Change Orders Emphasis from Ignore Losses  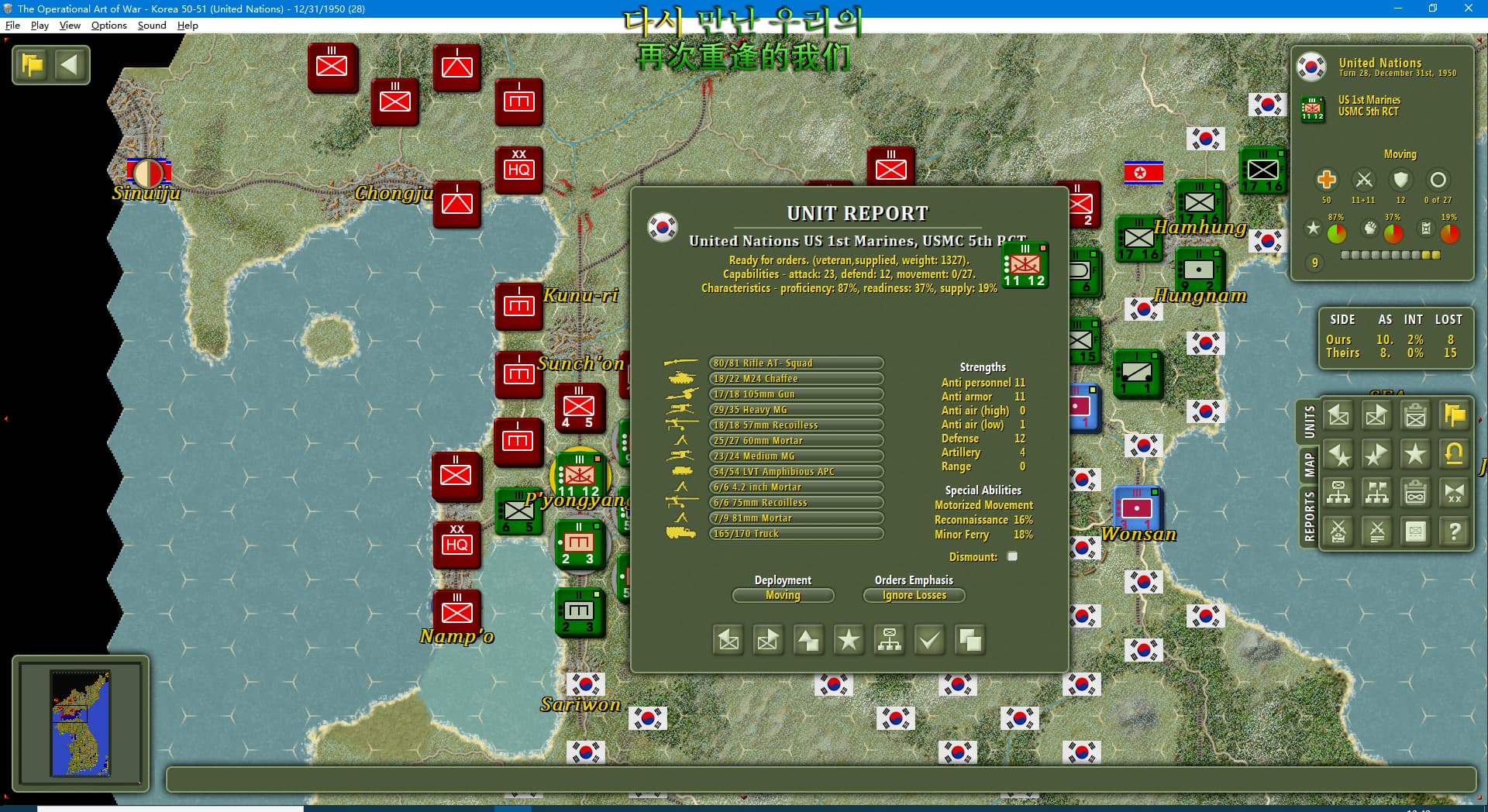(914, 595)
